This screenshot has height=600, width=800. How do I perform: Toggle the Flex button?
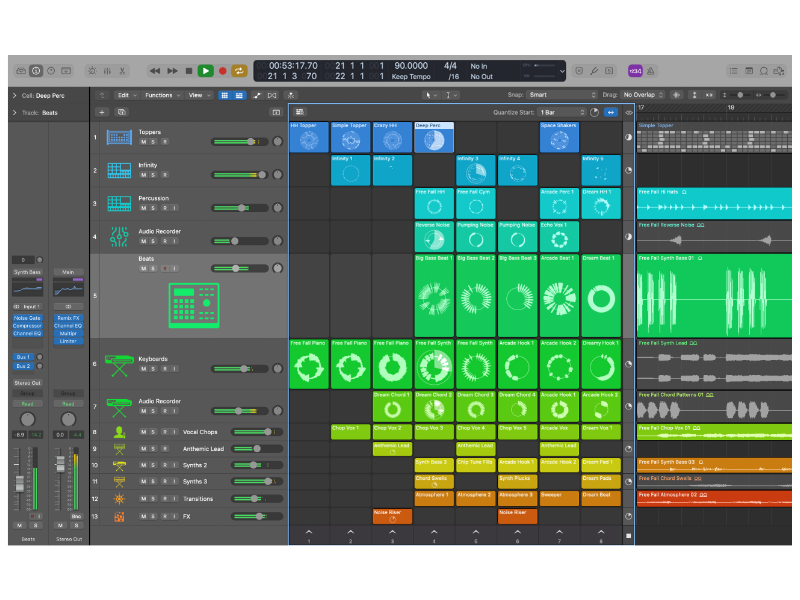(x=272, y=95)
